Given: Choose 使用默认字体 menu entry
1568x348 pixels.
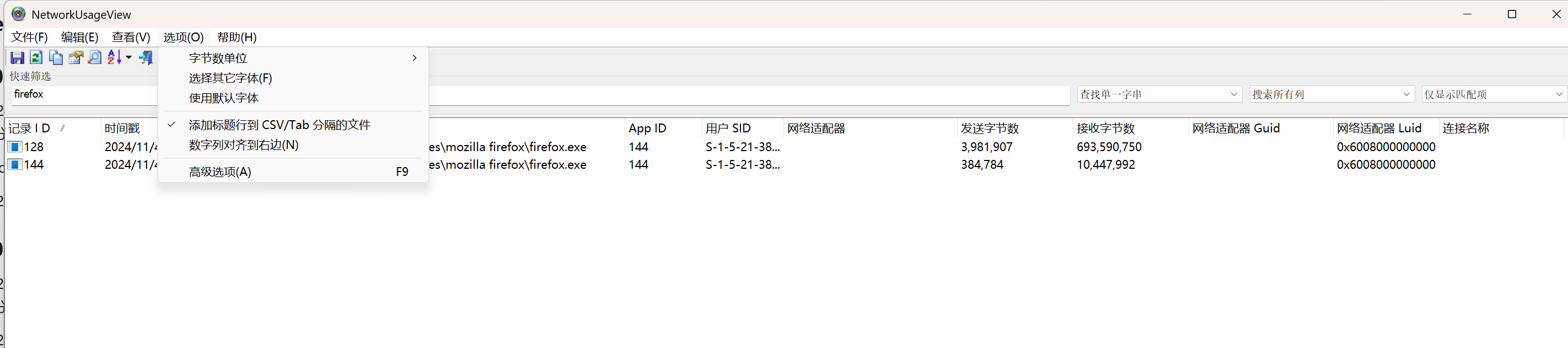Looking at the screenshot, I should pyautogui.click(x=293, y=98).
